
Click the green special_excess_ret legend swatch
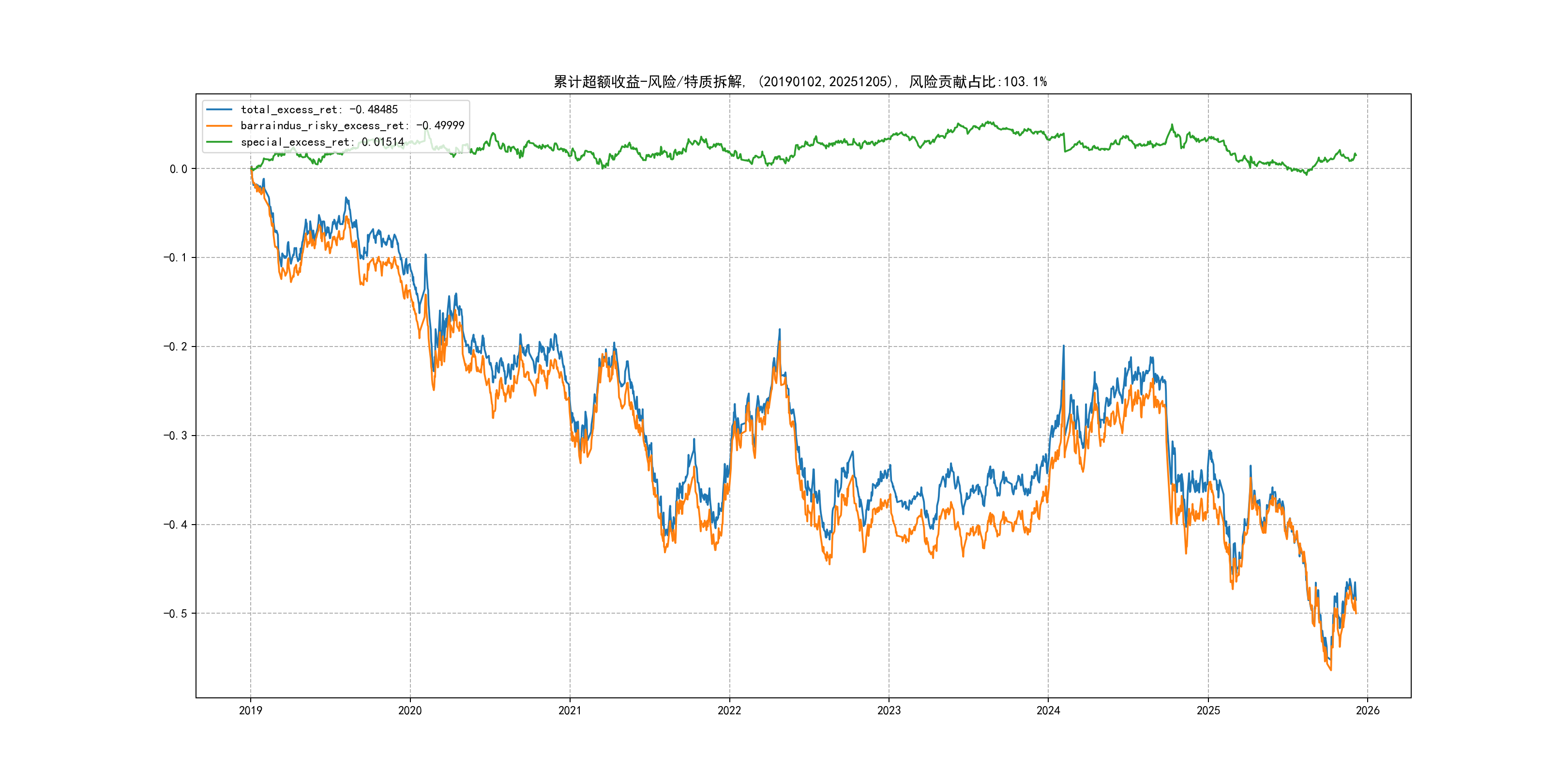[219, 142]
